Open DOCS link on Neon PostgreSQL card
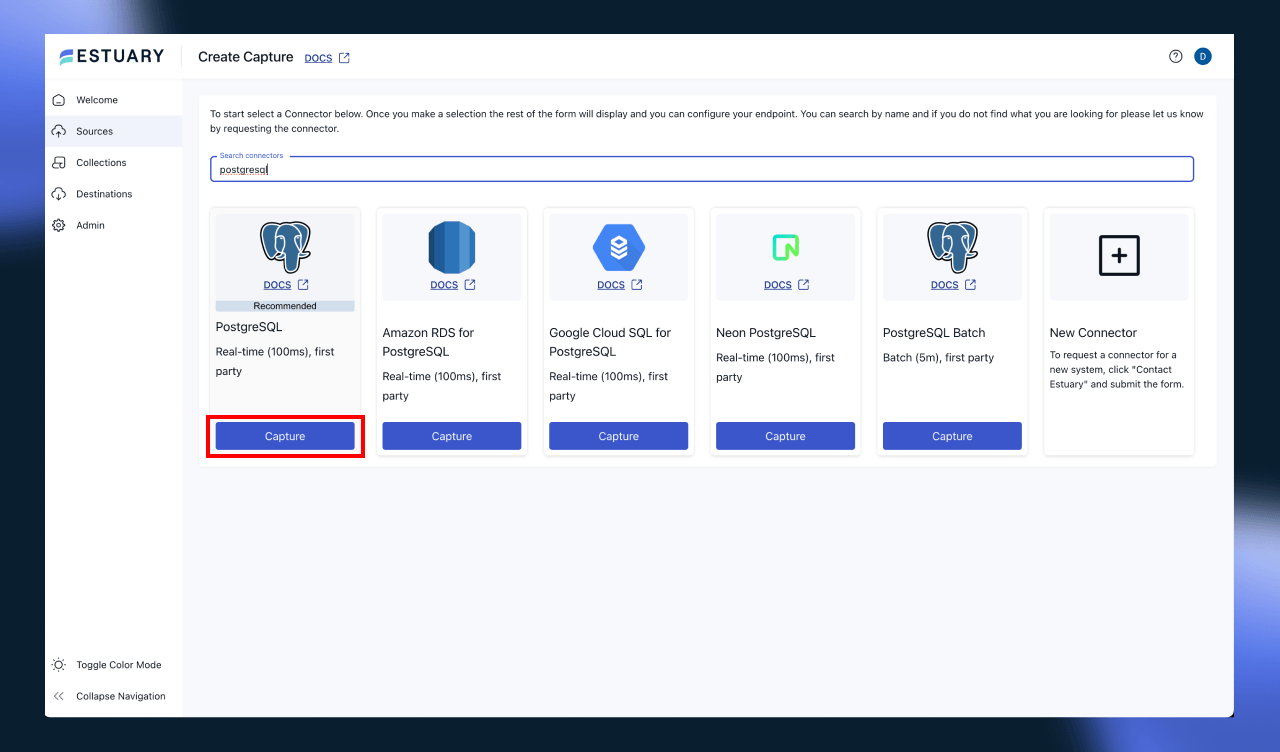The image size is (1280, 752). pyautogui.click(x=778, y=285)
